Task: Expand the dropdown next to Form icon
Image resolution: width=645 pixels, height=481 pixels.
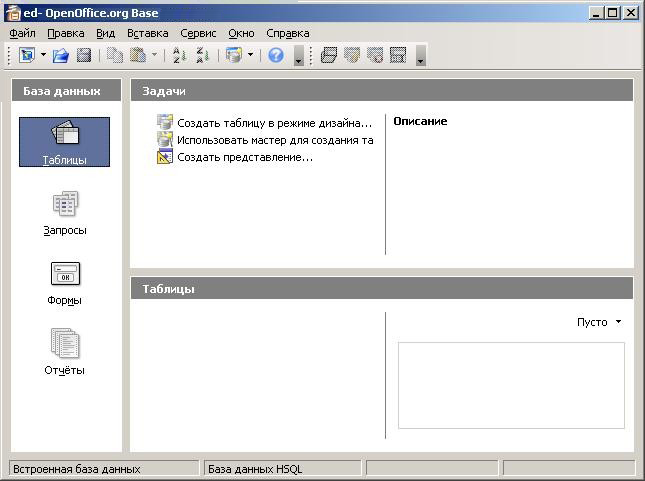Action: tap(250, 55)
